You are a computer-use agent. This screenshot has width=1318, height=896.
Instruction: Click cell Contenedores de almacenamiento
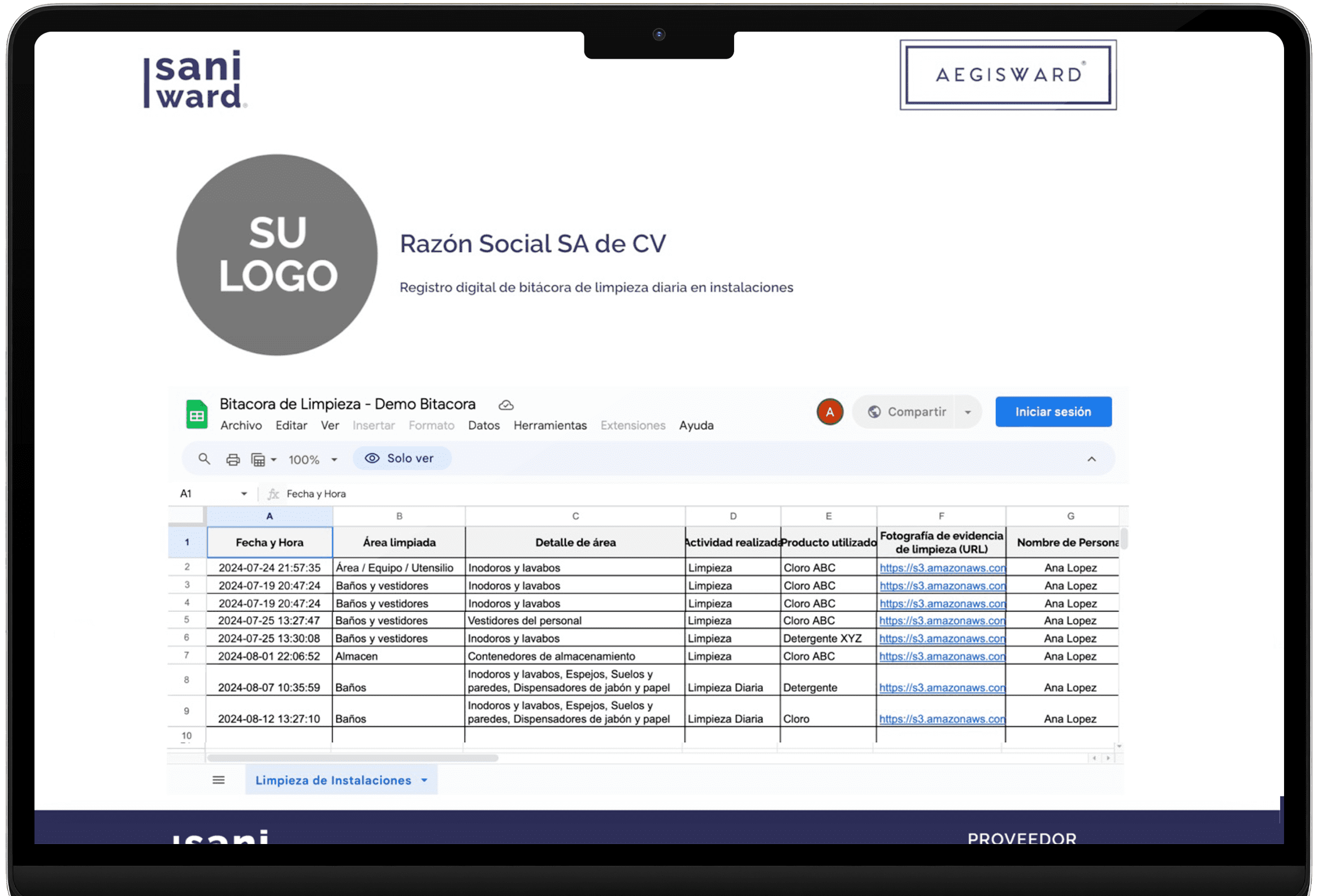tap(575, 656)
